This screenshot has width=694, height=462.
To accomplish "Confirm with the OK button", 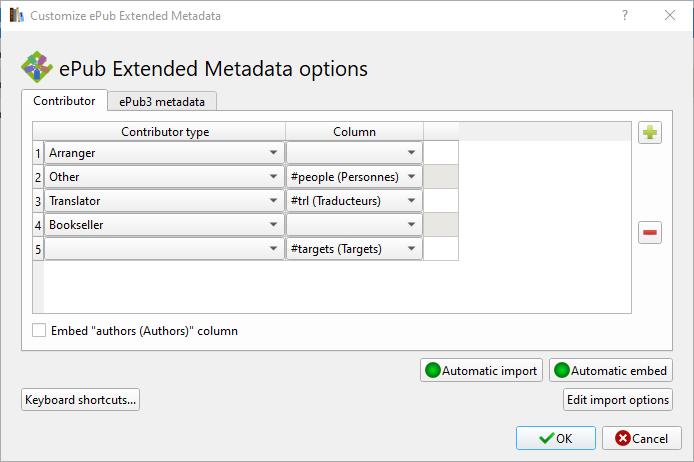I will click(x=555, y=438).
